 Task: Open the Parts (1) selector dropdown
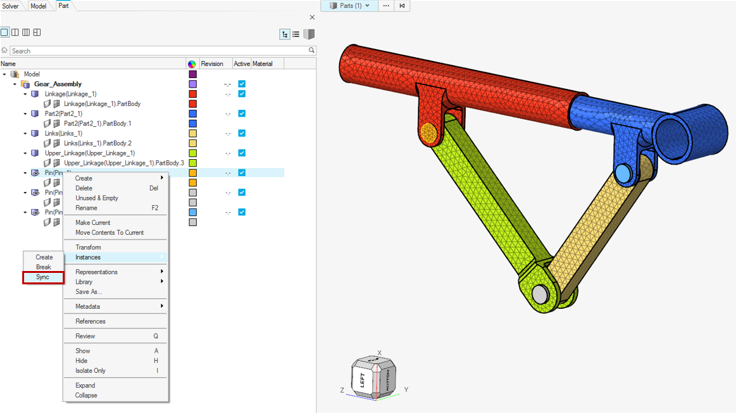350,6
